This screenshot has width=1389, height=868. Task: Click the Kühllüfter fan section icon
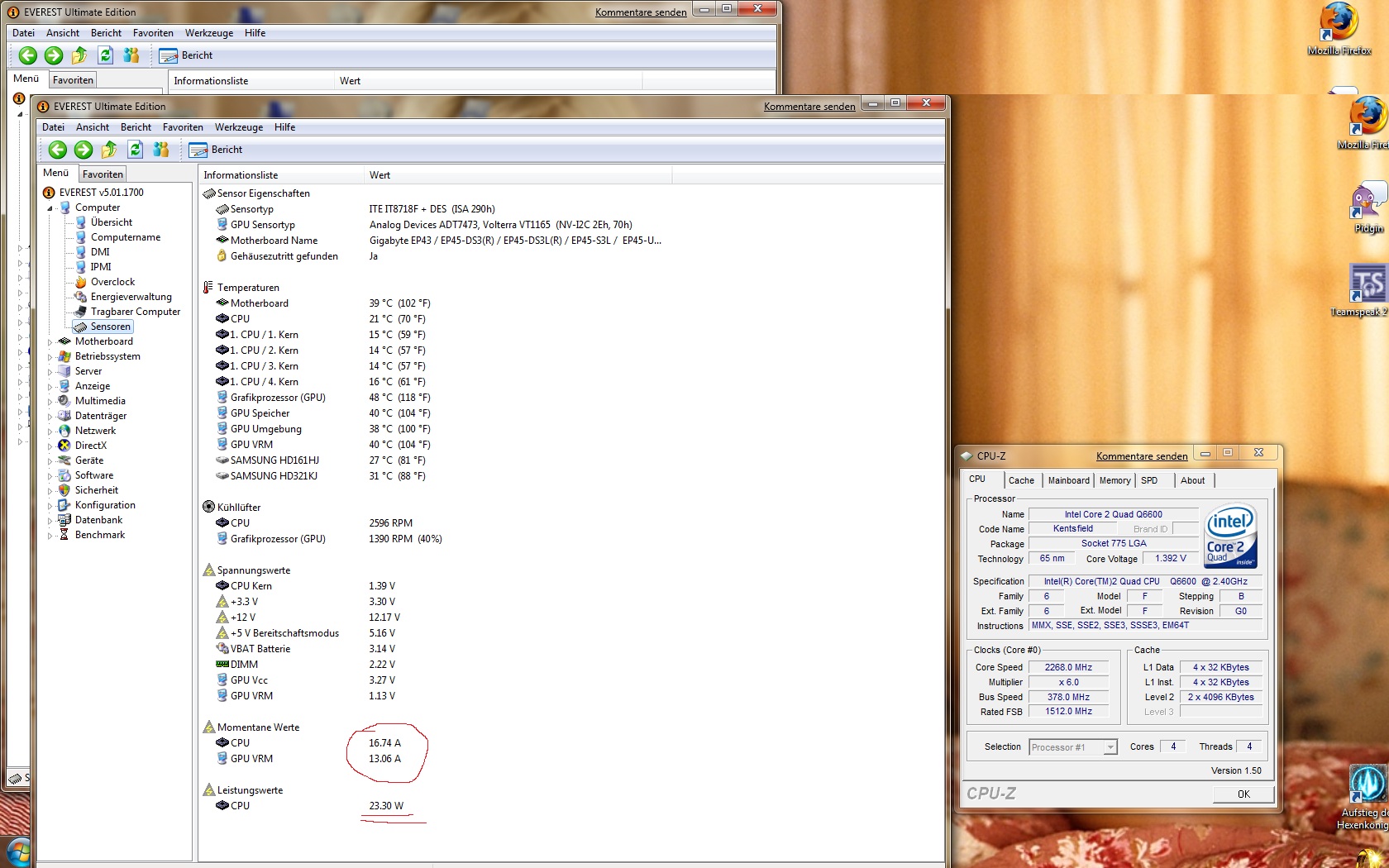click(x=208, y=508)
